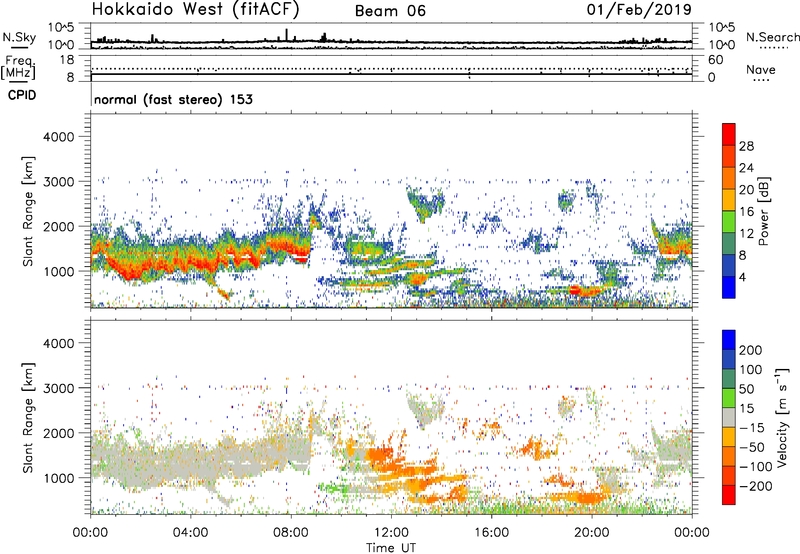This screenshot has height=554, width=800.
Task: Click the dotted line sample under "N.Search"
Action: [x=774, y=48]
